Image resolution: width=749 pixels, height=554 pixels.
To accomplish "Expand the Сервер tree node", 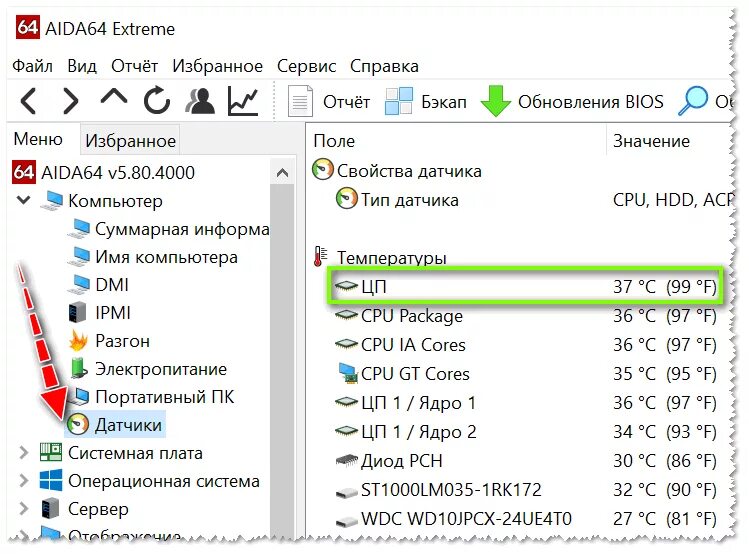I will click(23, 509).
